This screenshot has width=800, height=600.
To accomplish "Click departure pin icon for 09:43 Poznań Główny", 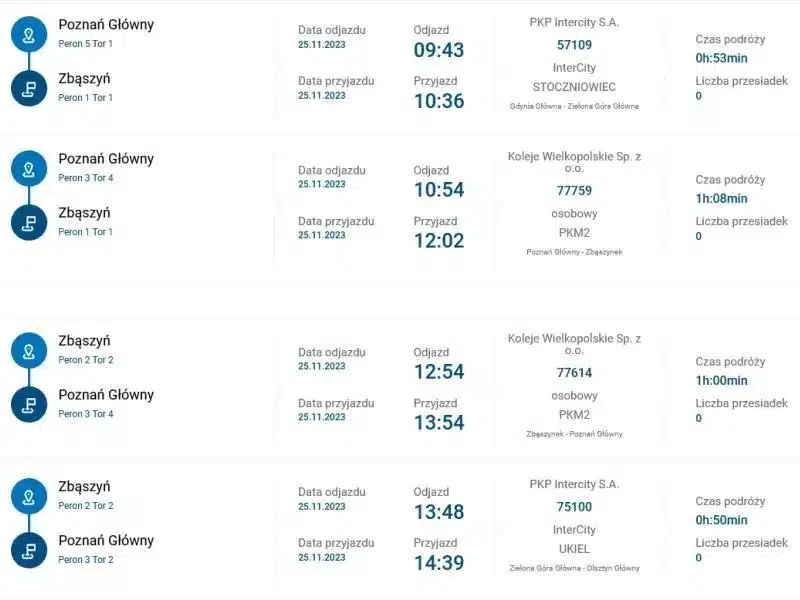I will point(29,34).
